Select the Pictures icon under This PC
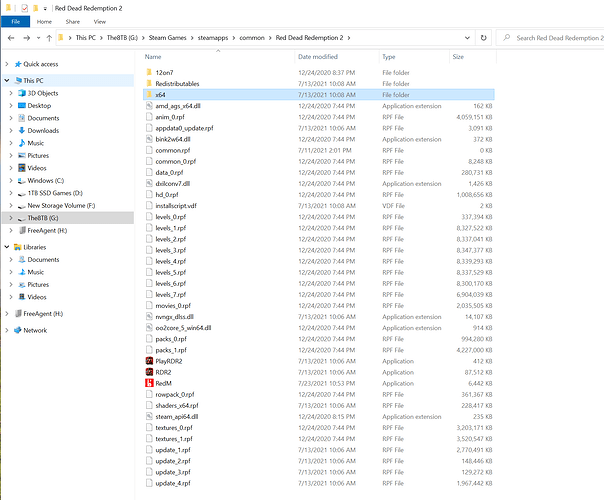 (22, 156)
